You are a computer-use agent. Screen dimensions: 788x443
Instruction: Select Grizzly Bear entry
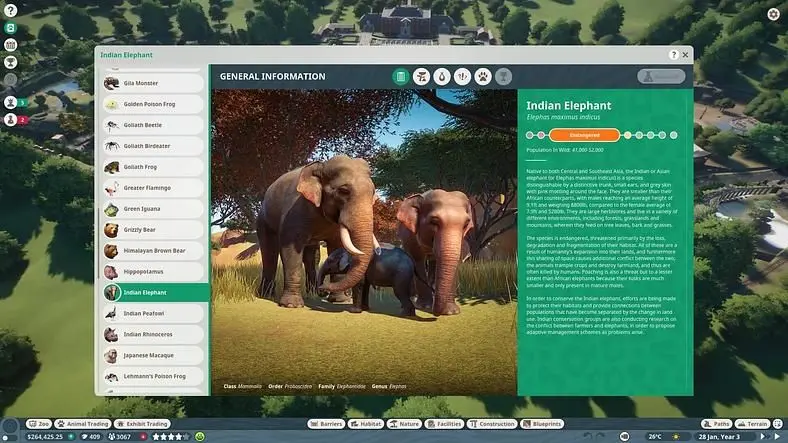(153, 230)
